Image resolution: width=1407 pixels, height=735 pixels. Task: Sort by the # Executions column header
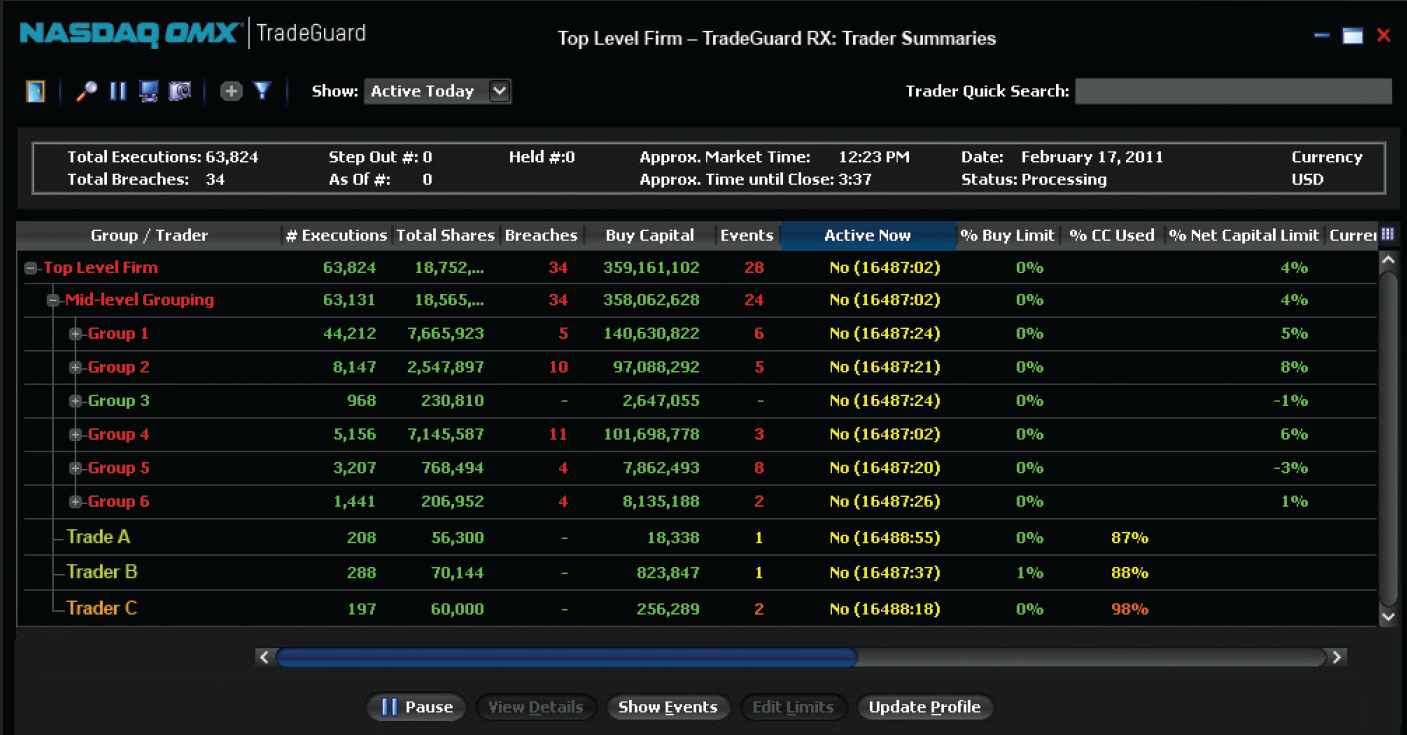click(336, 236)
